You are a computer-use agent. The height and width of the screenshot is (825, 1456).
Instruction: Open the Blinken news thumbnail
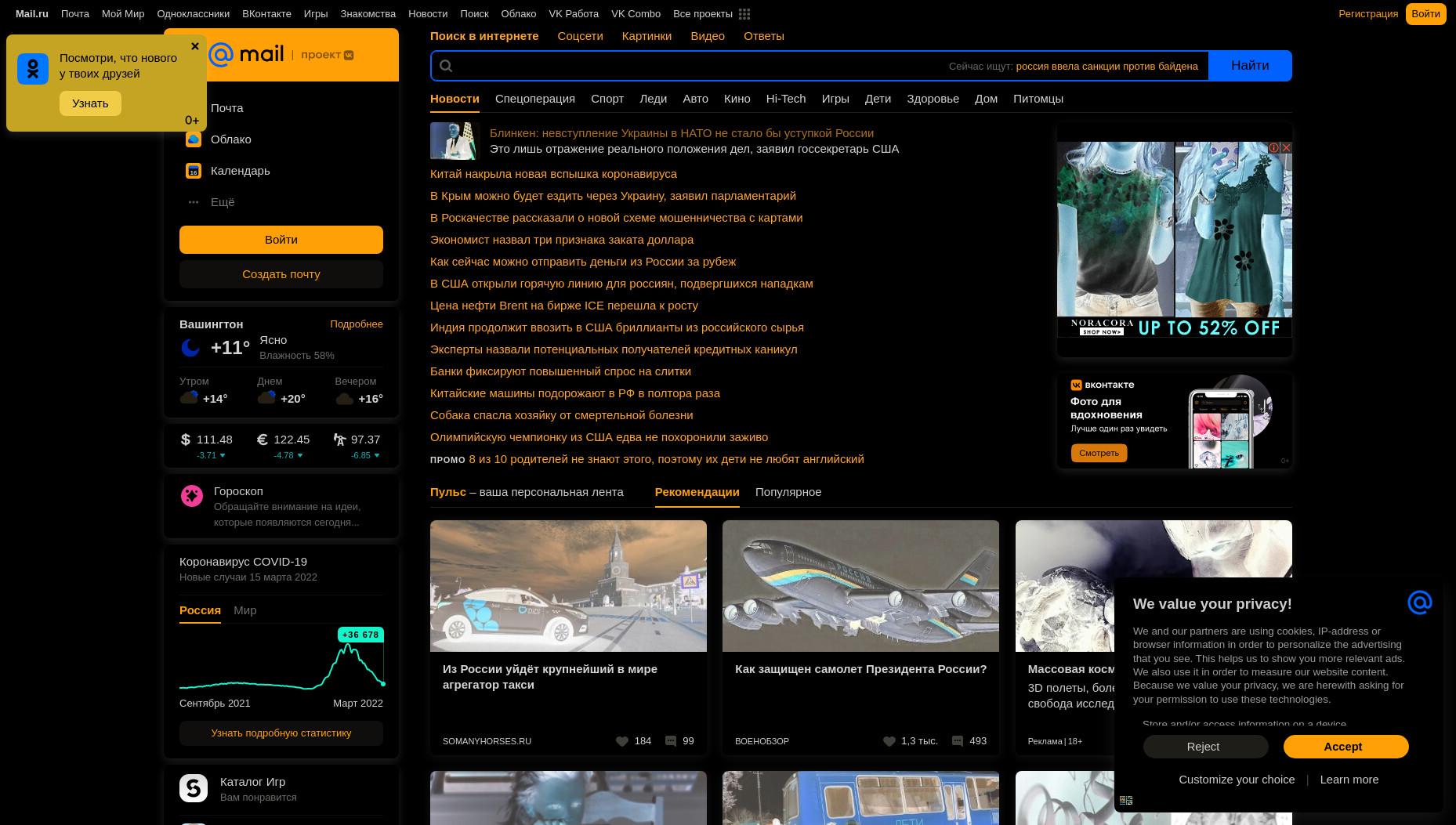click(x=455, y=141)
